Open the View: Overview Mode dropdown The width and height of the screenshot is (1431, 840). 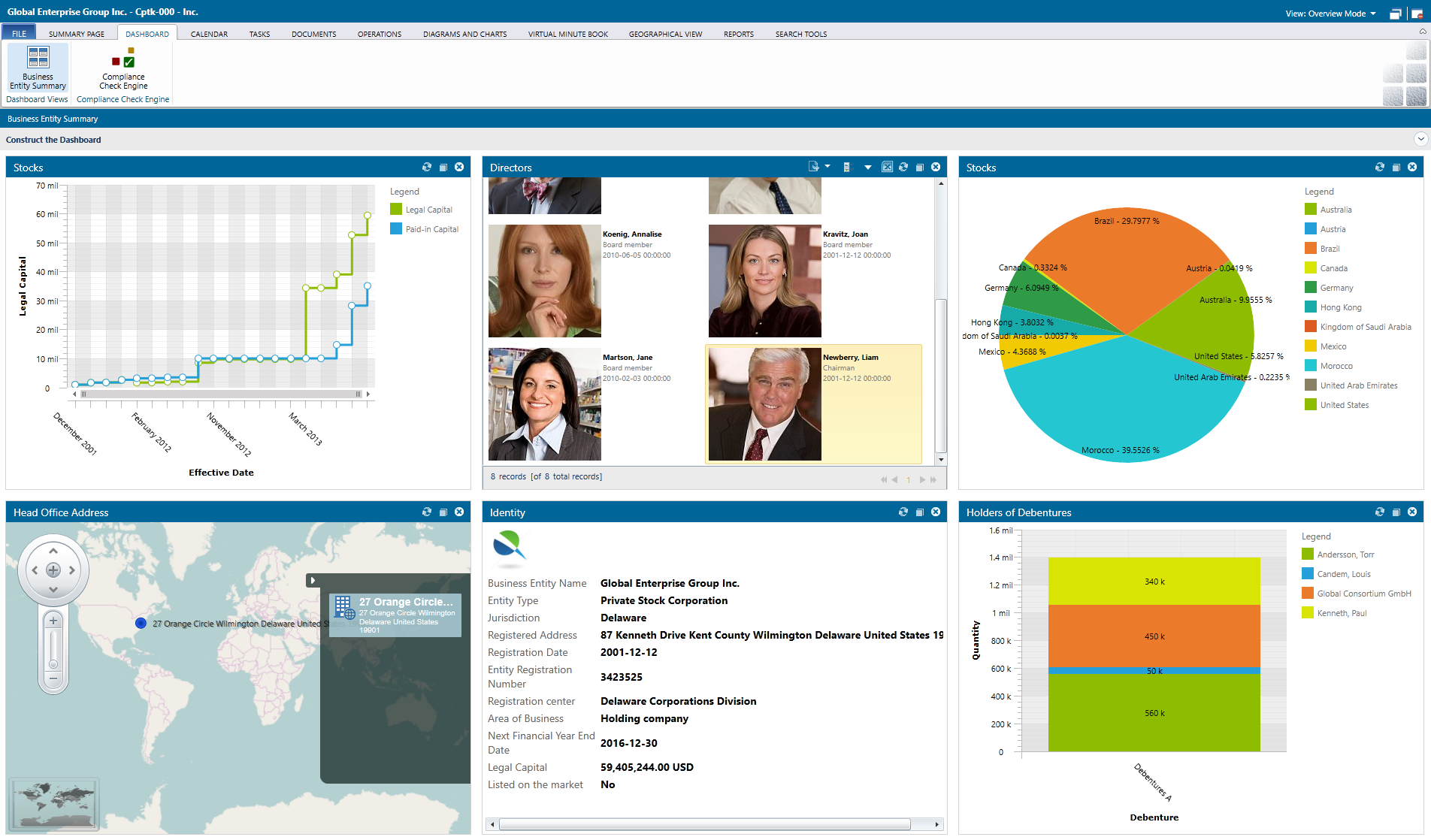(1330, 14)
